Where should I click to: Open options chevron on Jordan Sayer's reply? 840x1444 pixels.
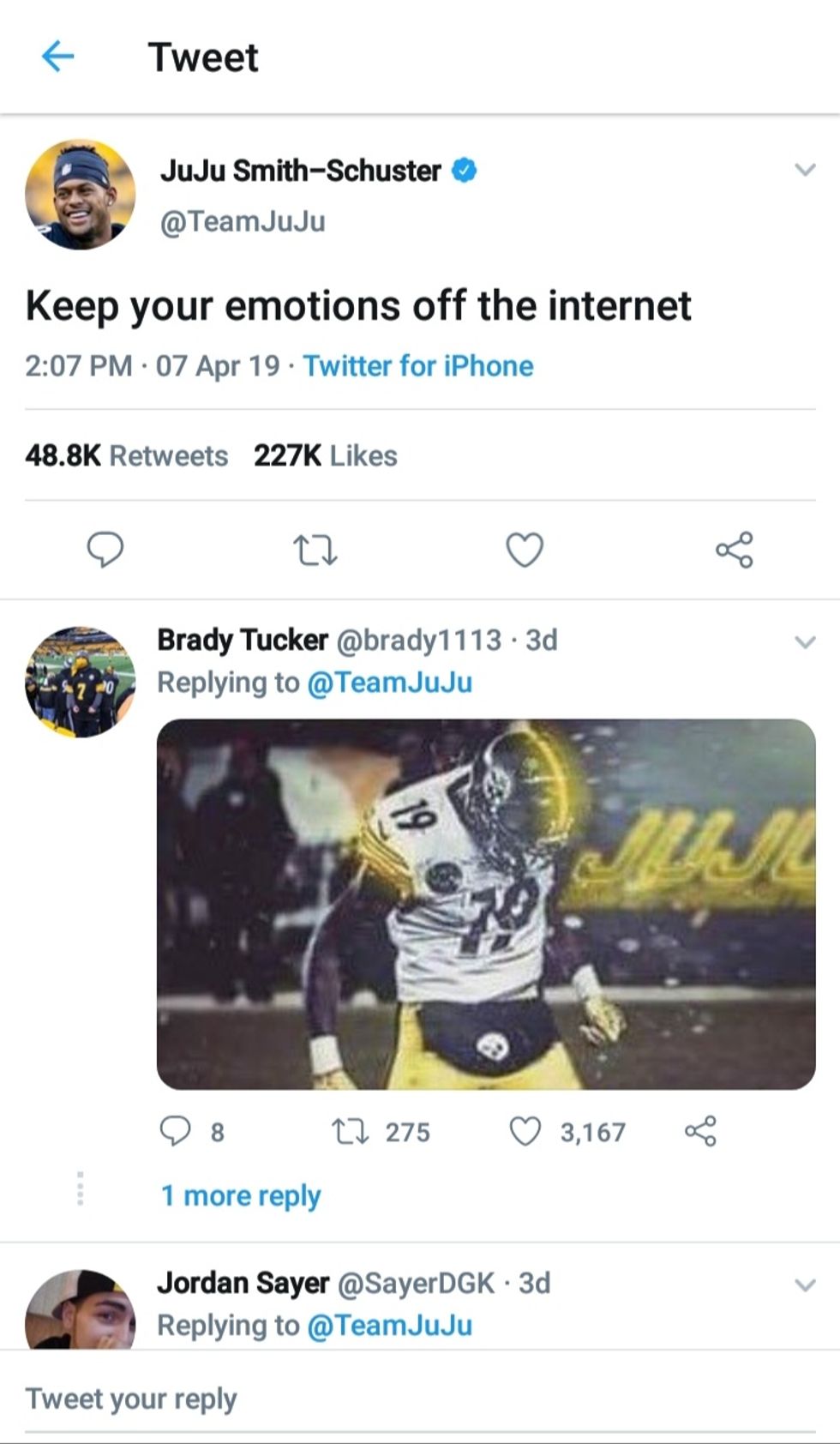(805, 1285)
